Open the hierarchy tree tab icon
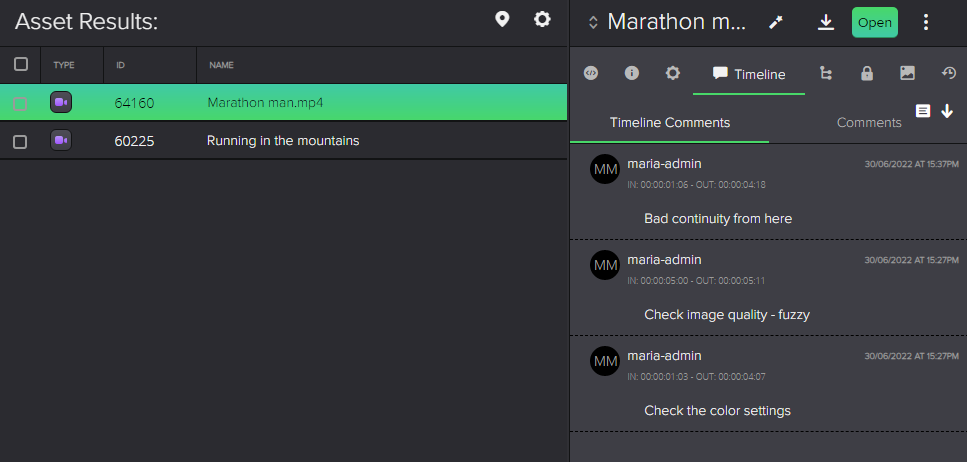 click(826, 73)
